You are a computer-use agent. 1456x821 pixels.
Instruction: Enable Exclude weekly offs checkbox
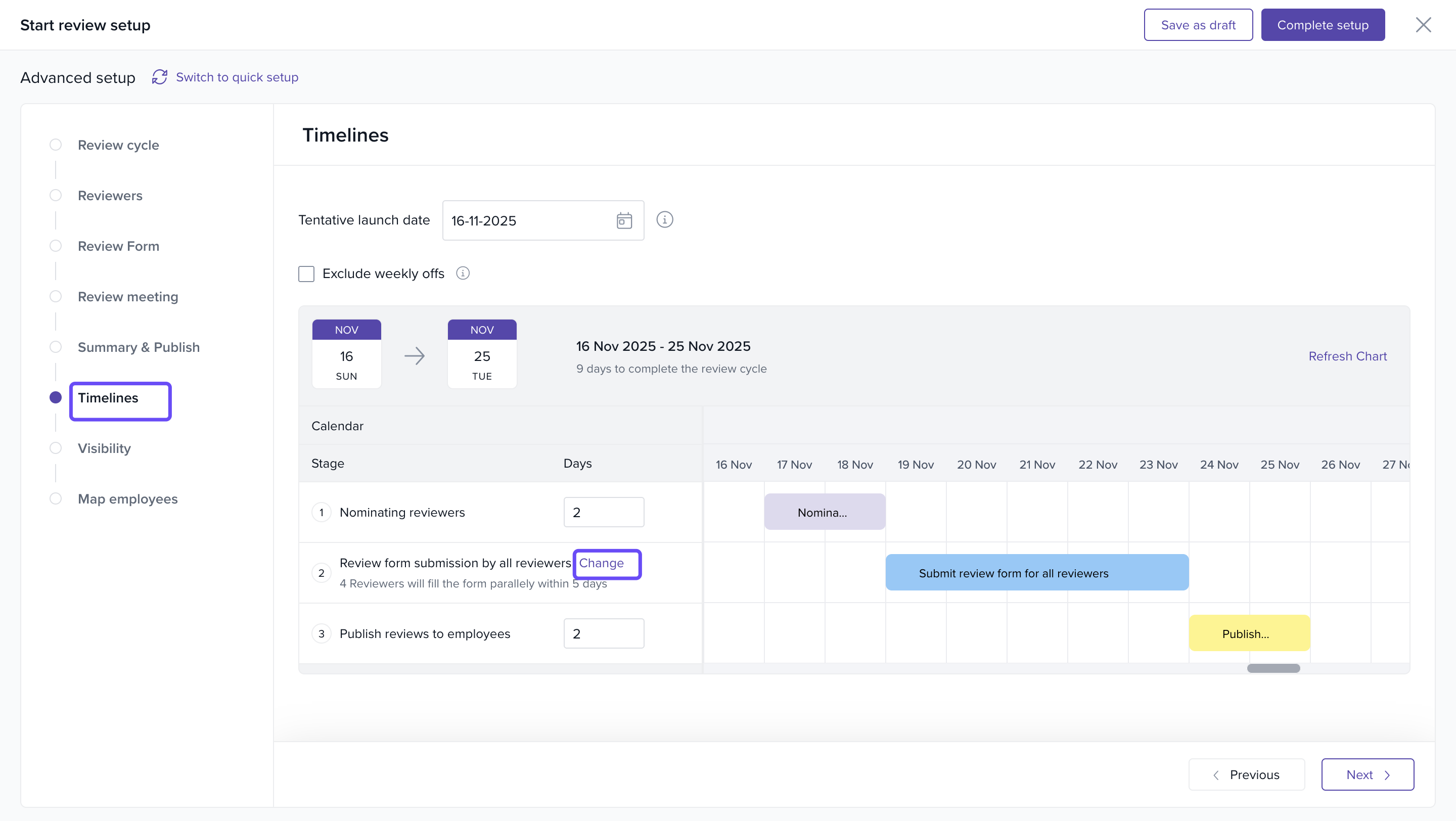(306, 274)
